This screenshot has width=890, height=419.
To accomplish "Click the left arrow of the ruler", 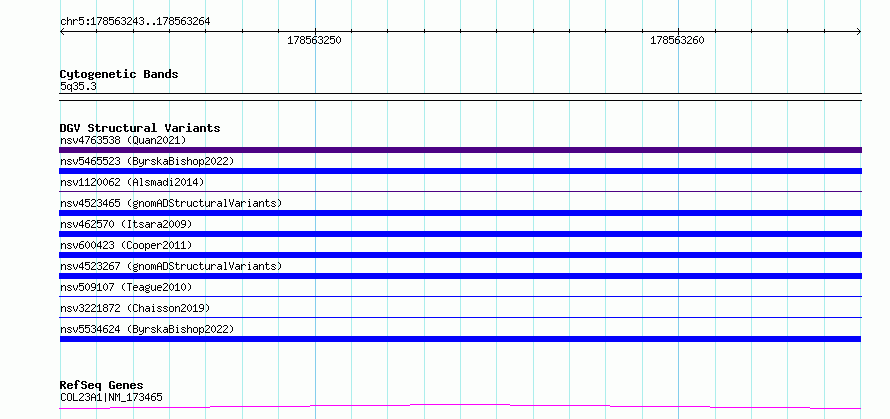I will [x=63, y=32].
